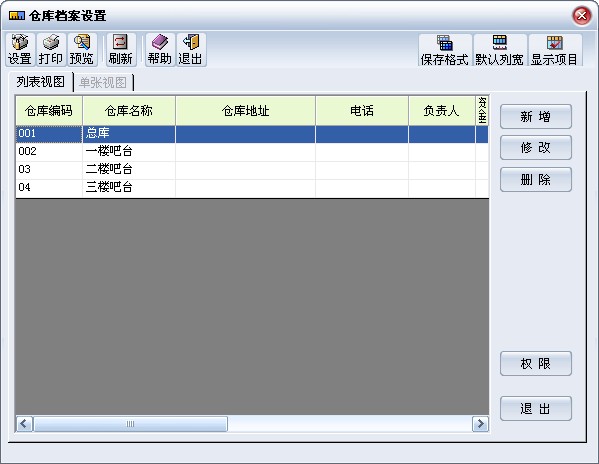Open the 帮助 help book icon
The width and height of the screenshot is (599, 464).
pos(160,50)
